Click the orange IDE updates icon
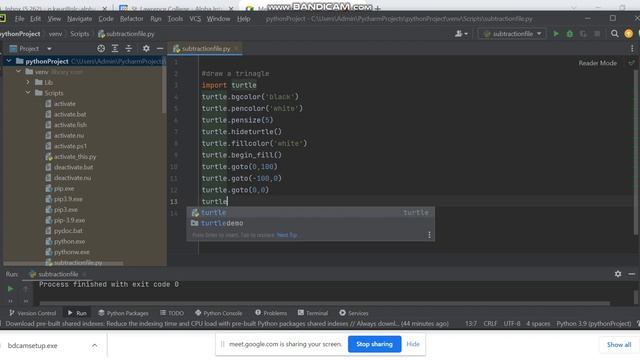The width and height of the screenshot is (640, 360). [629, 34]
